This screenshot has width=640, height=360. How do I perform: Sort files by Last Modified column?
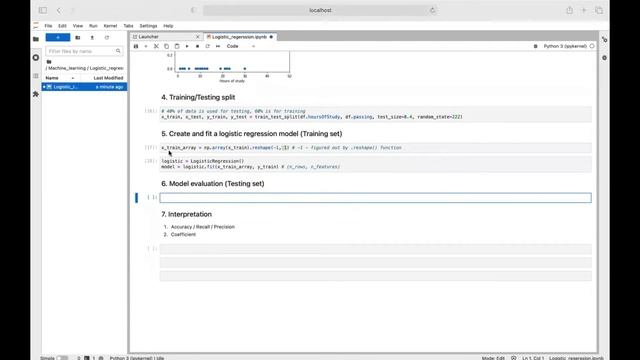pyautogui.click(x=108, y=78)
